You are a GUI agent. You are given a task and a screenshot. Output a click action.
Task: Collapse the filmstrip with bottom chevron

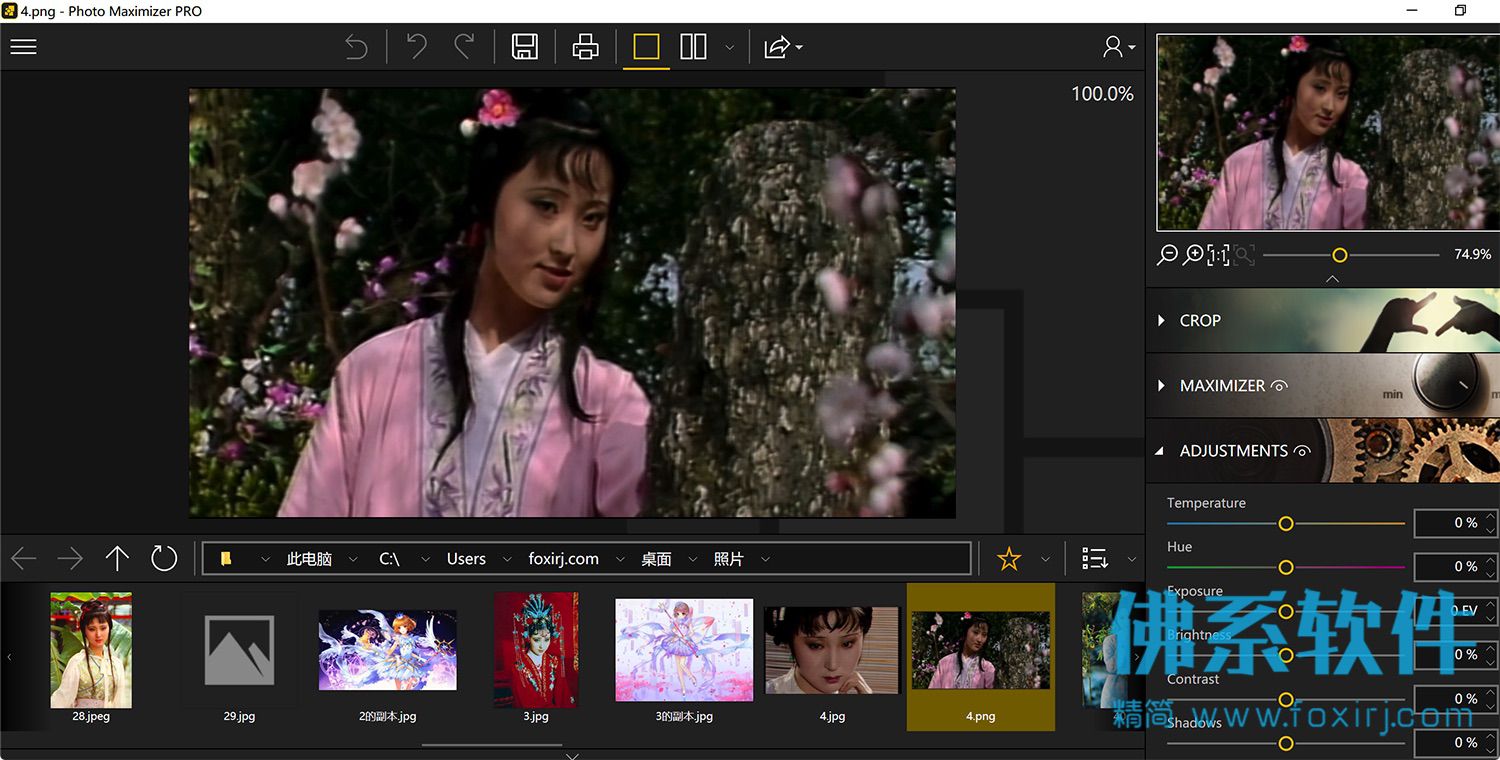click(572, 756)
